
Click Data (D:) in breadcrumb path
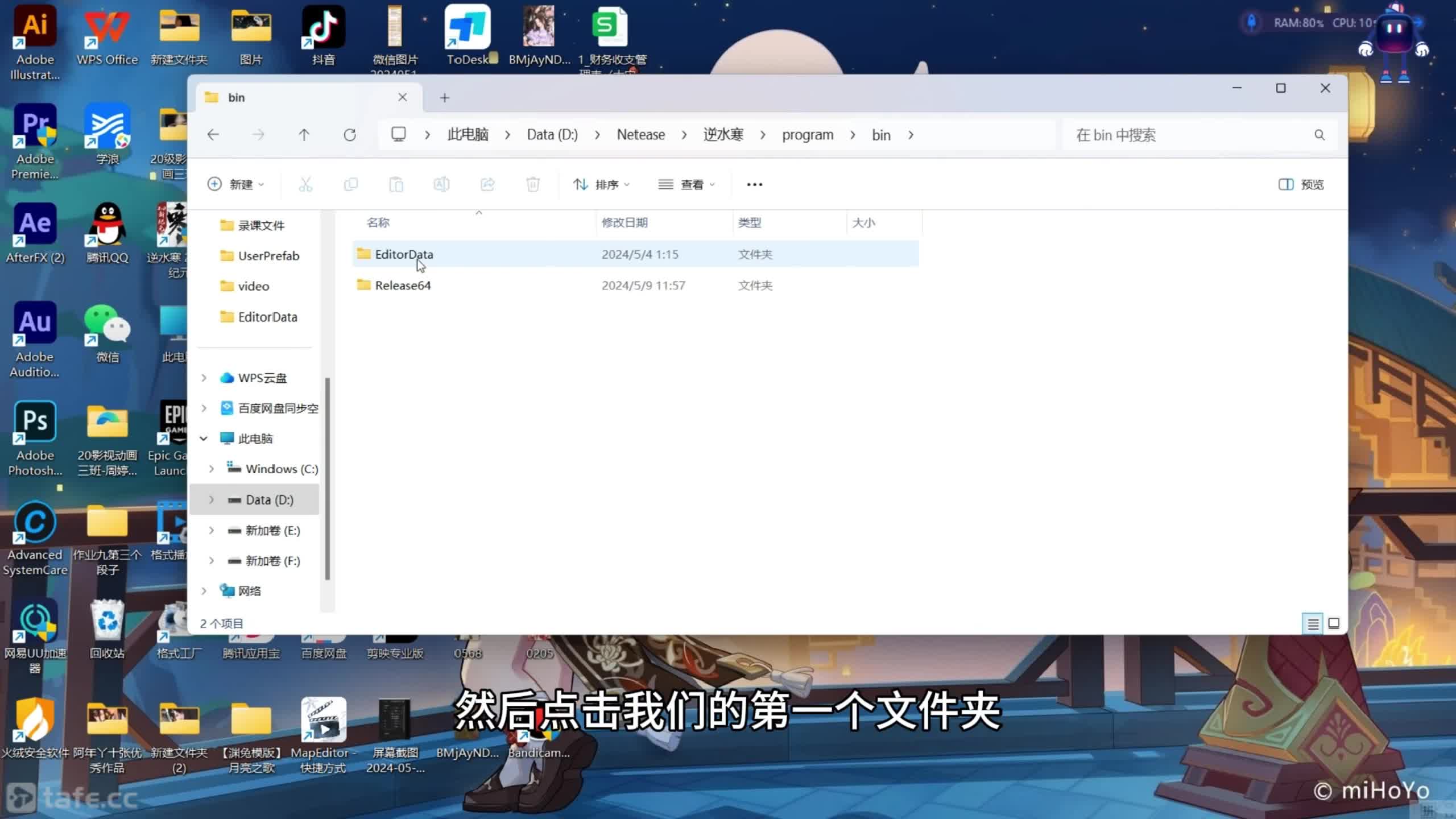point(552,135)
